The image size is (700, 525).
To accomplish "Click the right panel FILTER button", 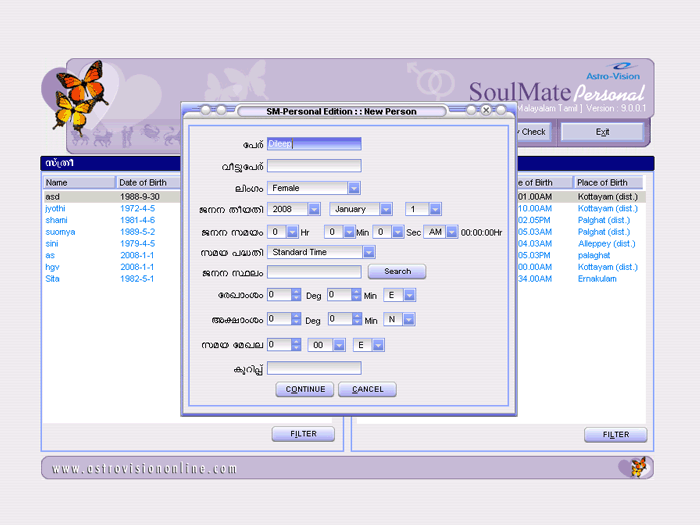I will tap(616, 434).
